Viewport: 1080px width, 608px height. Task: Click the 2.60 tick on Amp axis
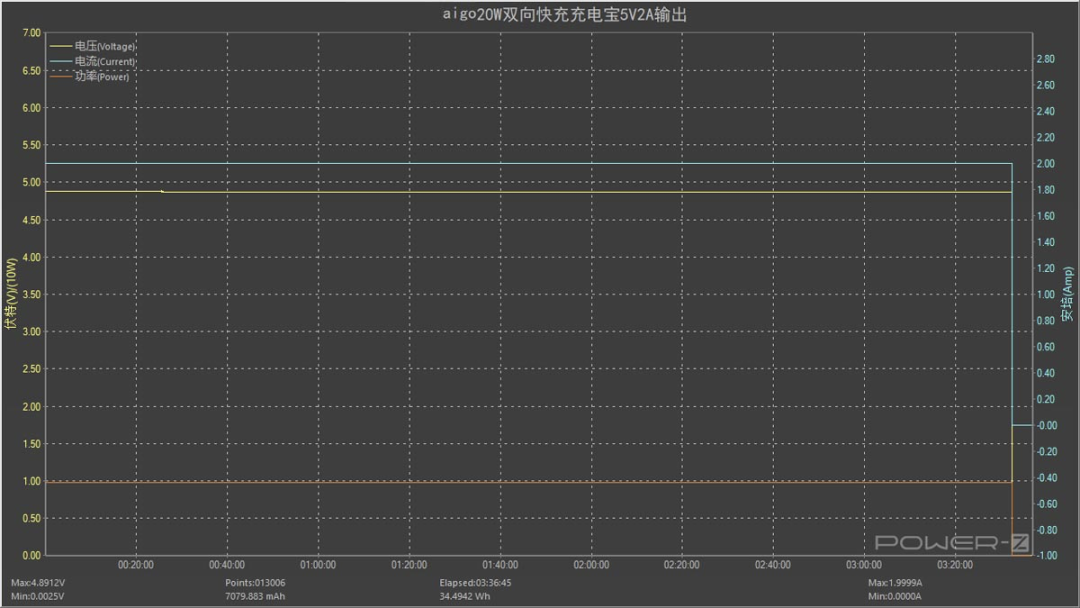1046,85
